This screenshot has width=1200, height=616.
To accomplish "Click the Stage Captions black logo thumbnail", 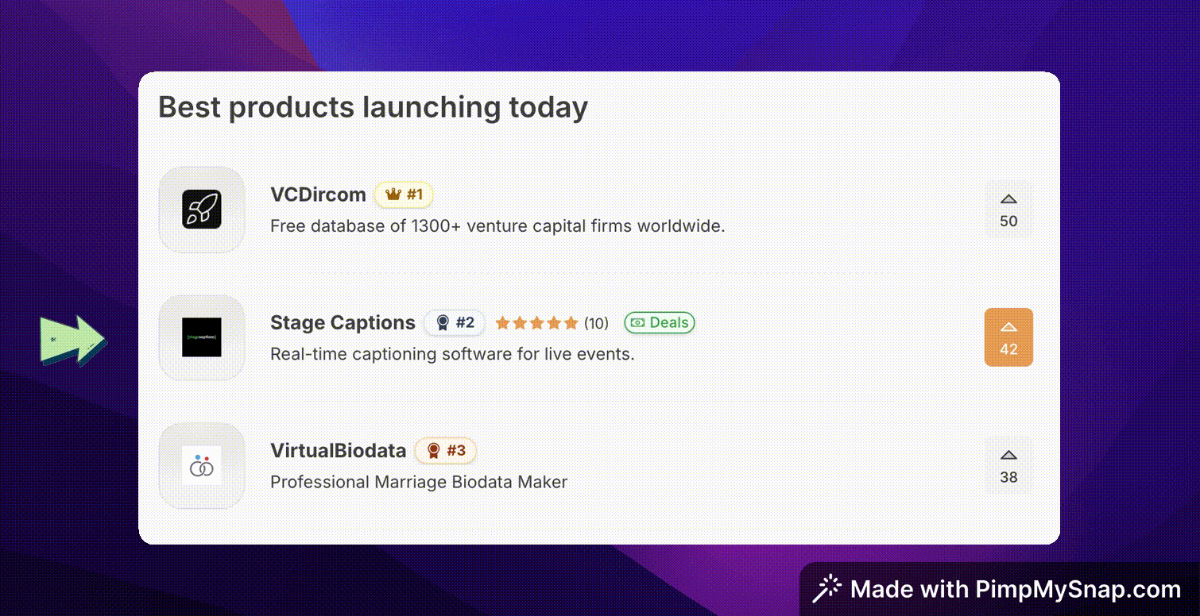I will pyautogui.click(x=202, y=337).
